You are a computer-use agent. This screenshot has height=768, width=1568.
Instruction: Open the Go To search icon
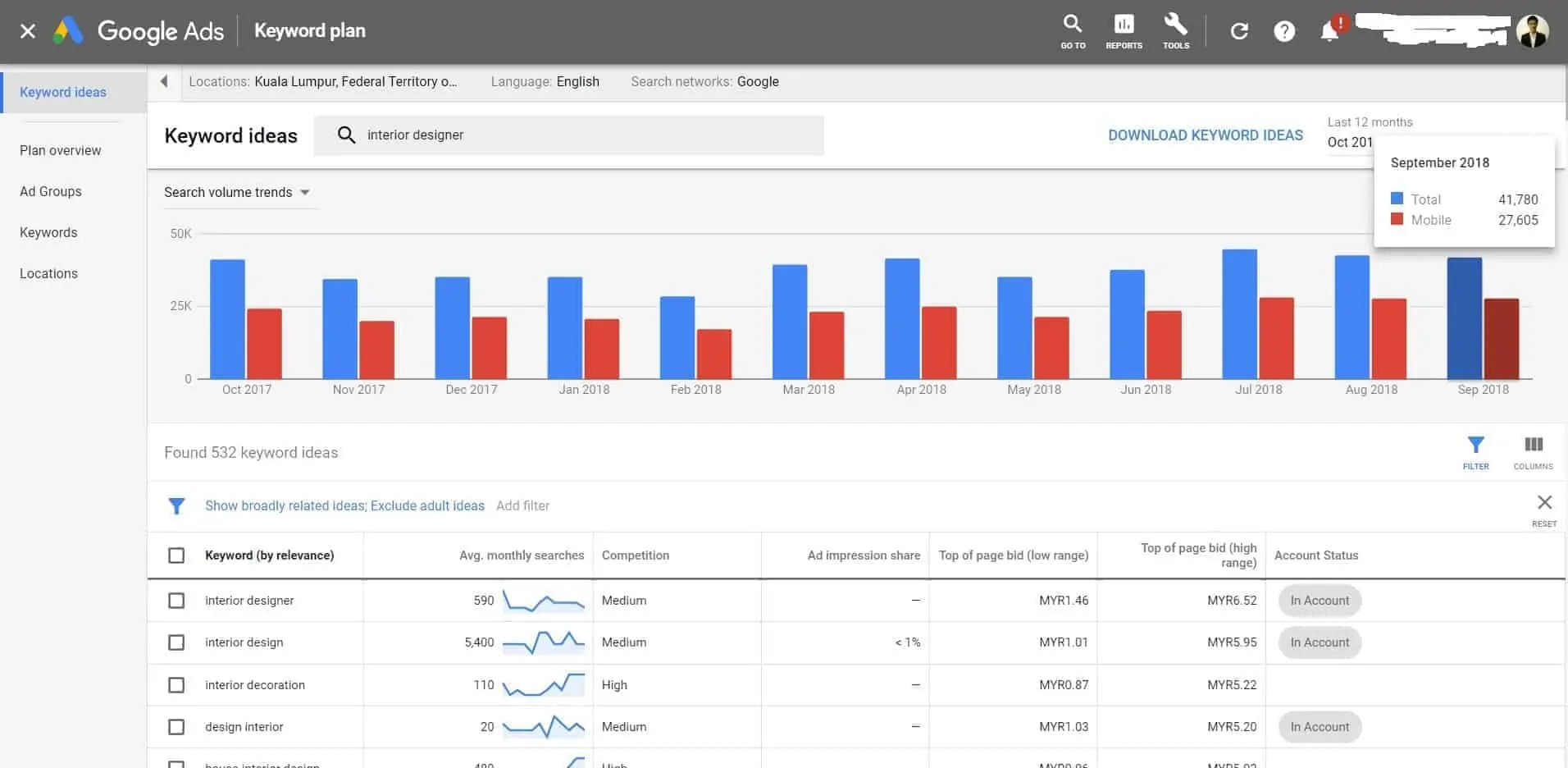coord(1073,31)
